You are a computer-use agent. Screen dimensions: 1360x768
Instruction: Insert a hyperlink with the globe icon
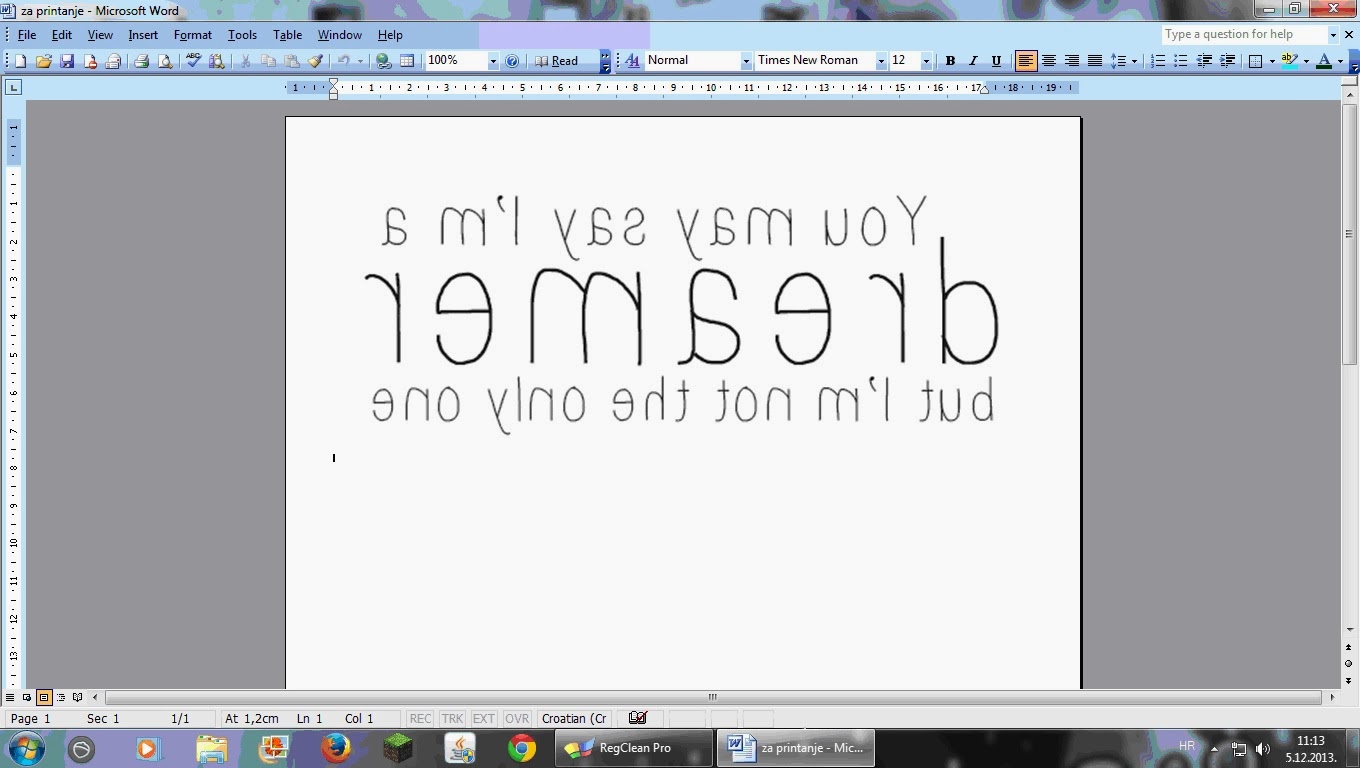pyautogui.click(x=383, y=61)
